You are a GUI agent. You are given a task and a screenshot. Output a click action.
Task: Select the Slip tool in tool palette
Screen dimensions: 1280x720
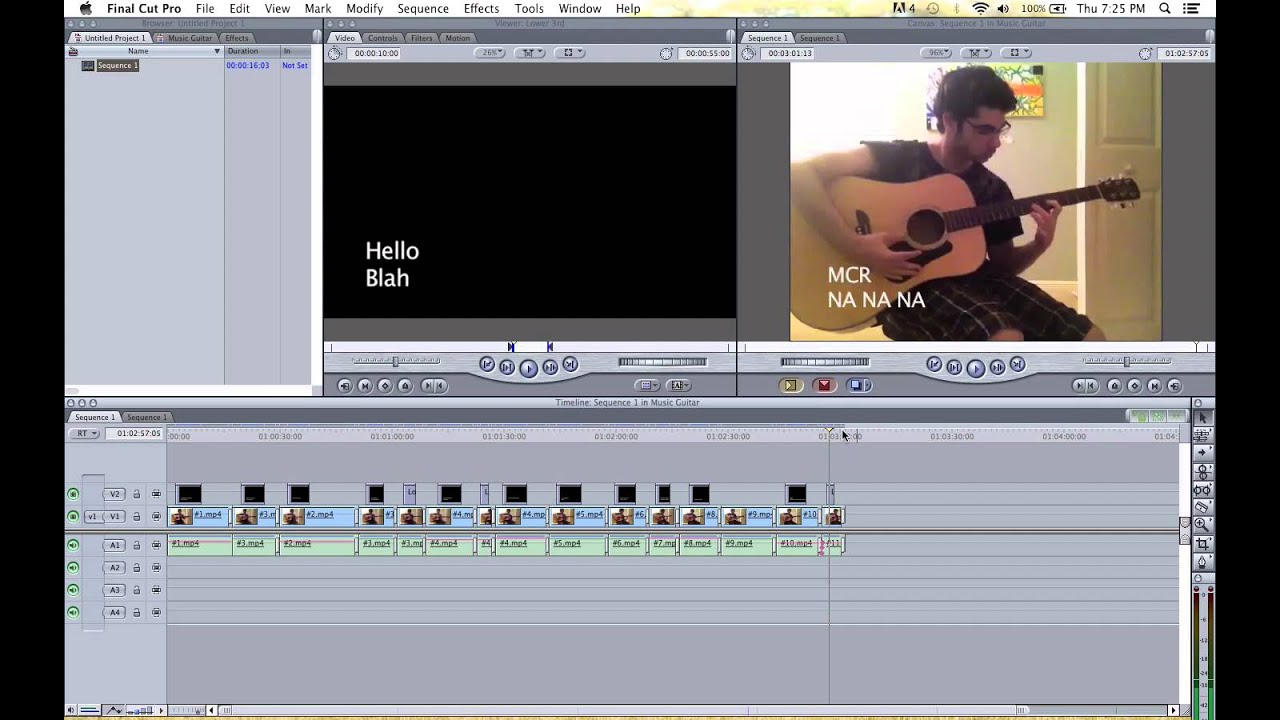point(1203,489)
